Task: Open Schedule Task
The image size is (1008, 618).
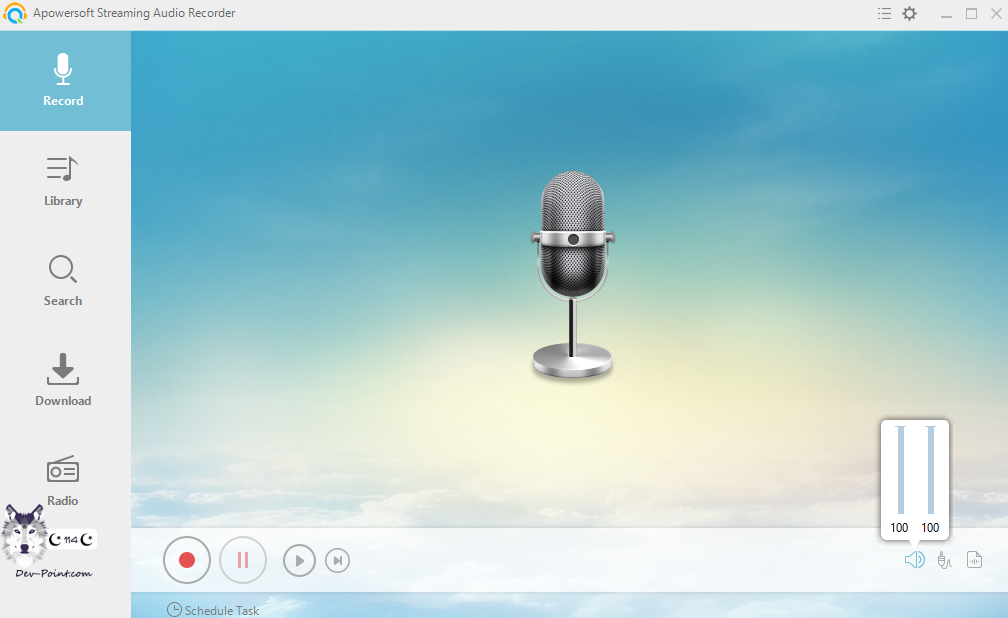Action: pyautogui.click(x=221, y=610)
